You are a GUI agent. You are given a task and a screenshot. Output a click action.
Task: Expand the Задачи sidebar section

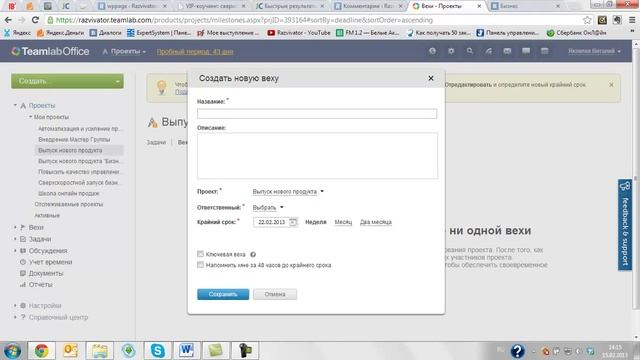[x=16, y=239]
